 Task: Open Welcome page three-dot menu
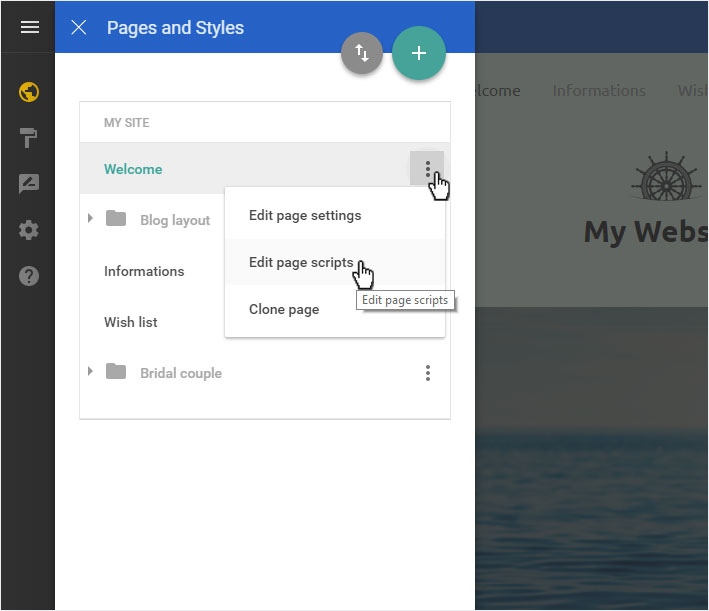427,168
